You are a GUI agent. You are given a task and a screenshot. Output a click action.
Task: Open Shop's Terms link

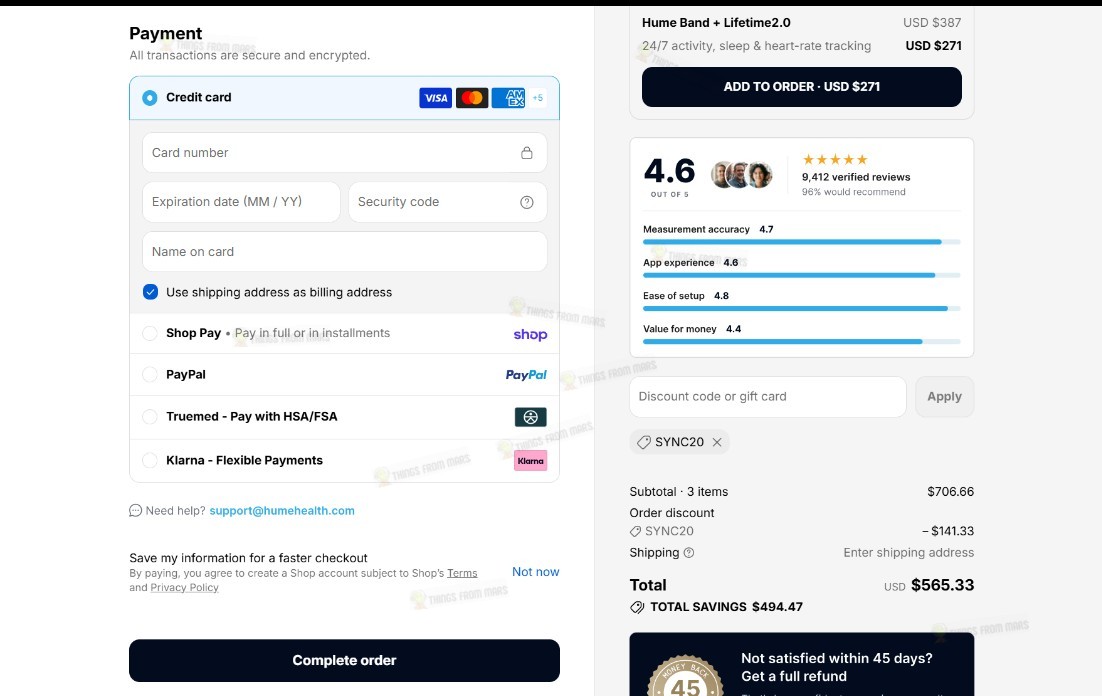pos(462,573)
